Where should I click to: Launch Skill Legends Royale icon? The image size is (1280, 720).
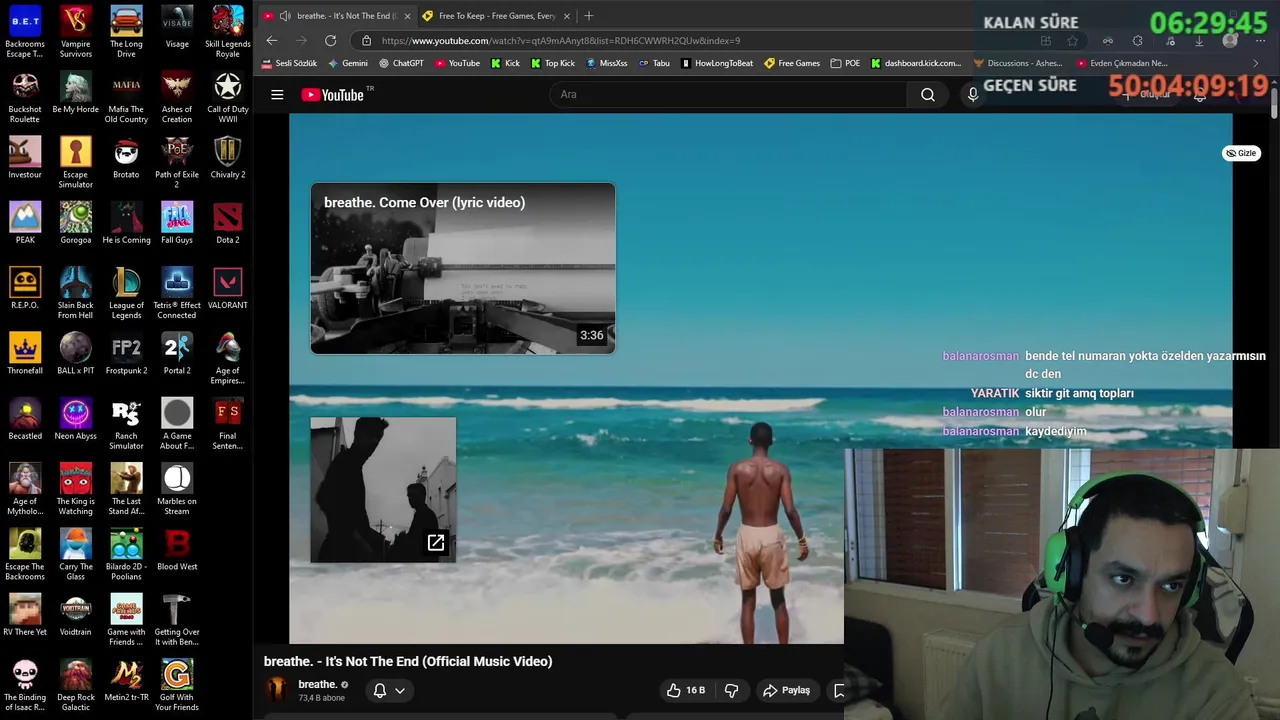click(228, 32)
